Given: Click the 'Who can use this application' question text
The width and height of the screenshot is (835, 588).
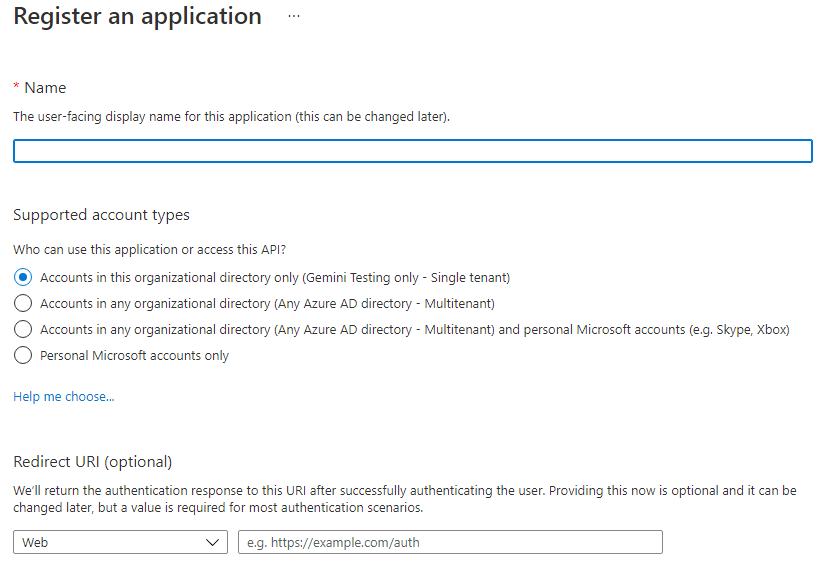Looking at the screenshot, I should coord(150,250).
